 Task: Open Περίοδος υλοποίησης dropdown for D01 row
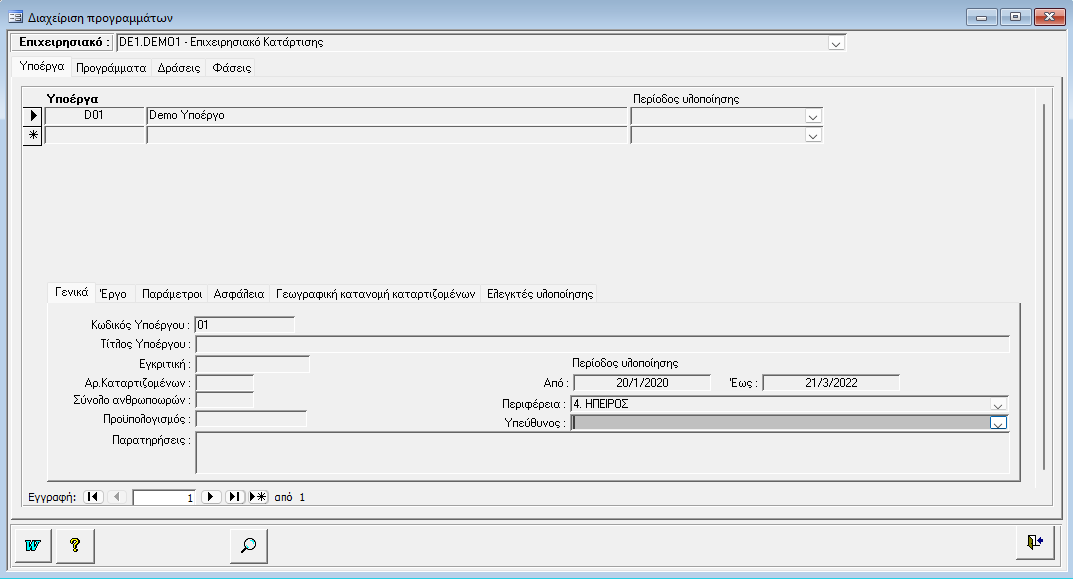812,116
